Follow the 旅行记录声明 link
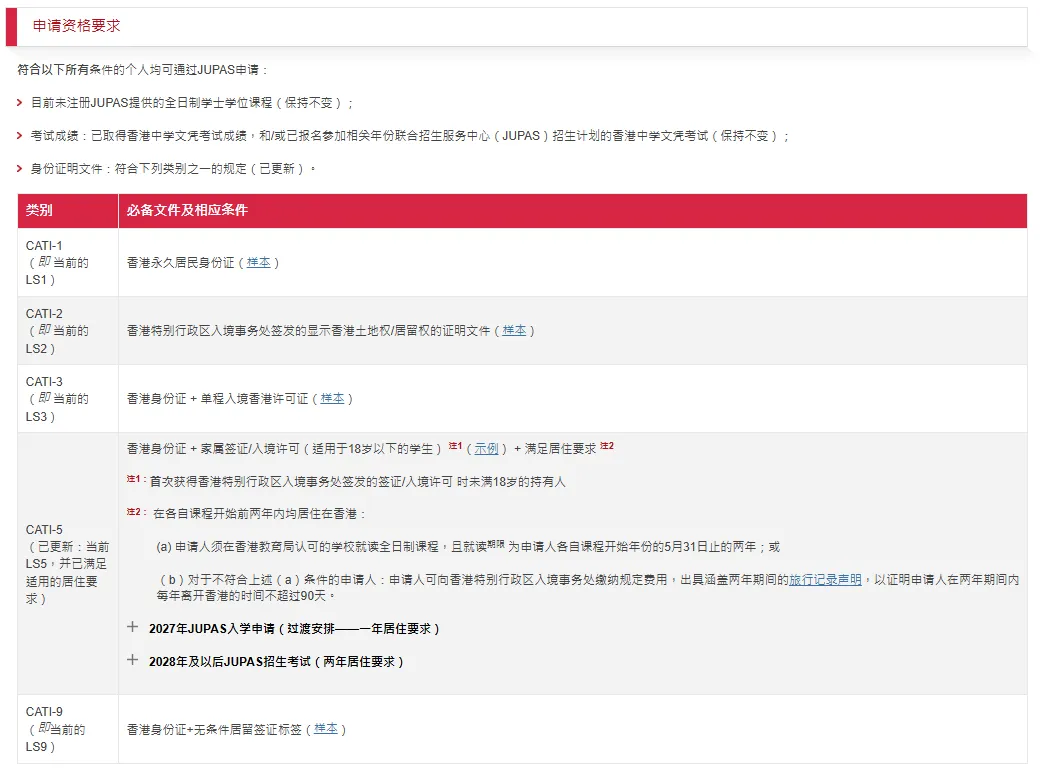Image resolution: width=1040 pixels, height=775 pixels. pos(825,579)
